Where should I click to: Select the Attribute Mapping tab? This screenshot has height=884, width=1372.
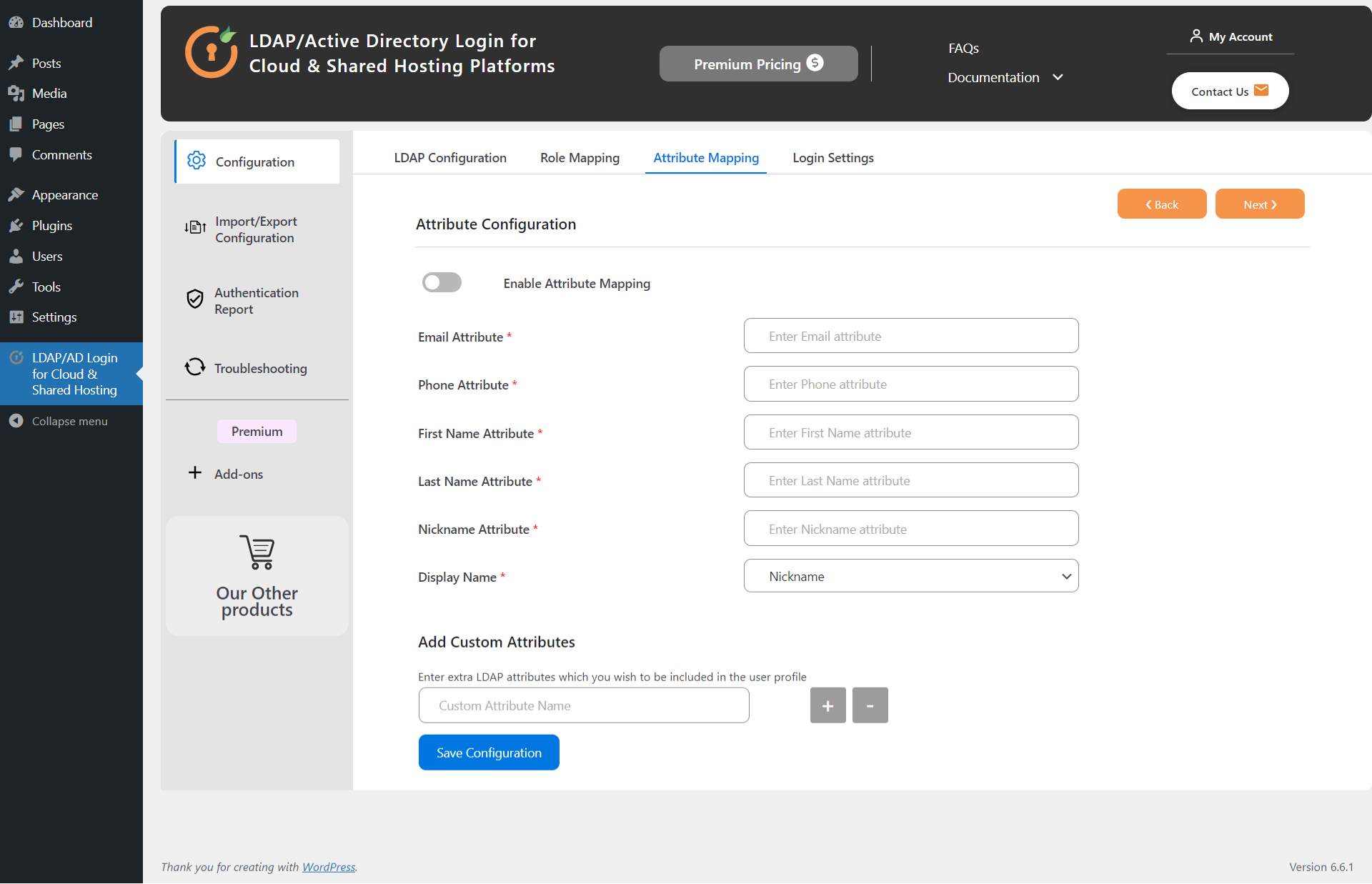(x=706, y=157)
